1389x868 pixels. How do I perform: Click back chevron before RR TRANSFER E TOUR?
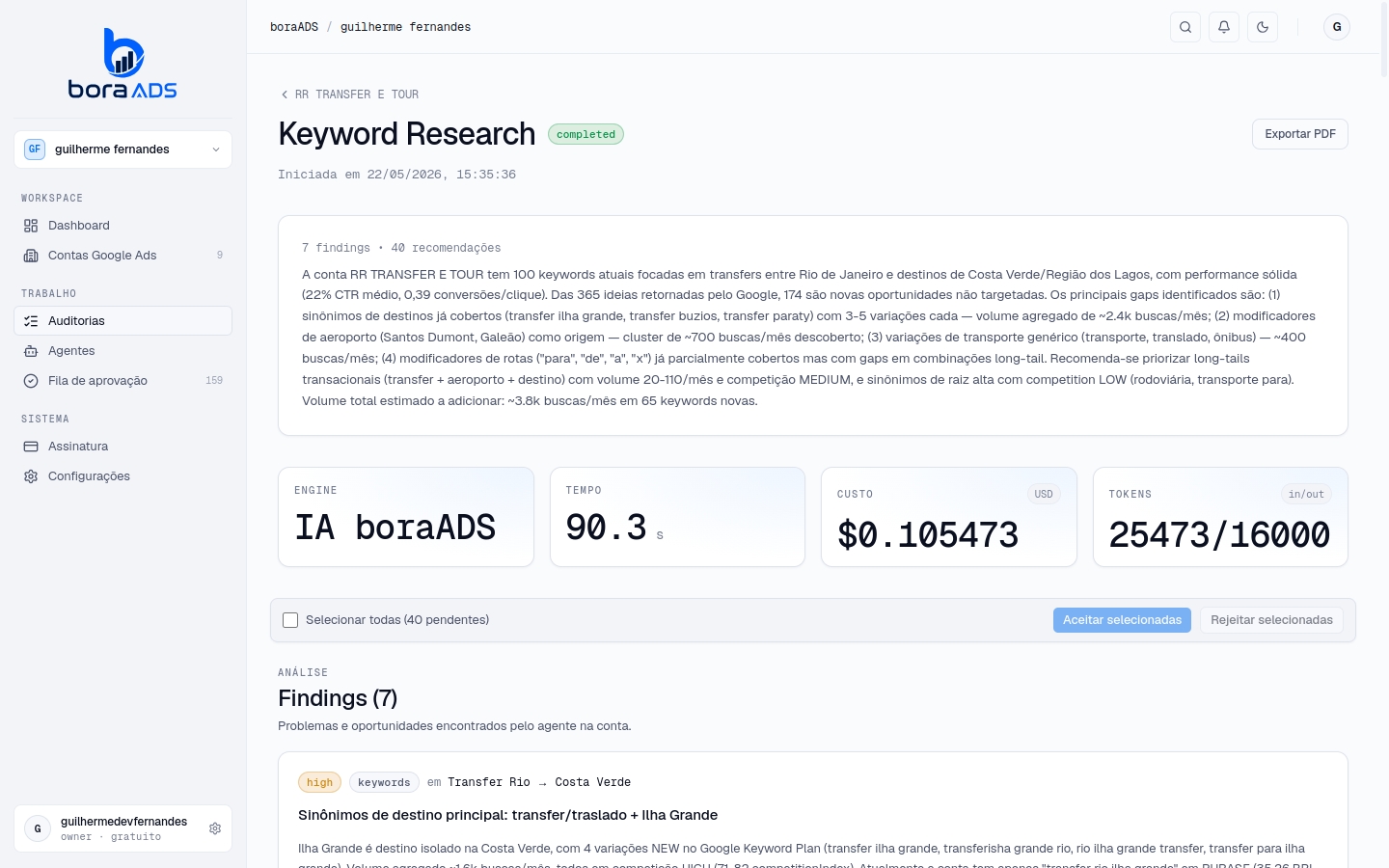[285, 95]
